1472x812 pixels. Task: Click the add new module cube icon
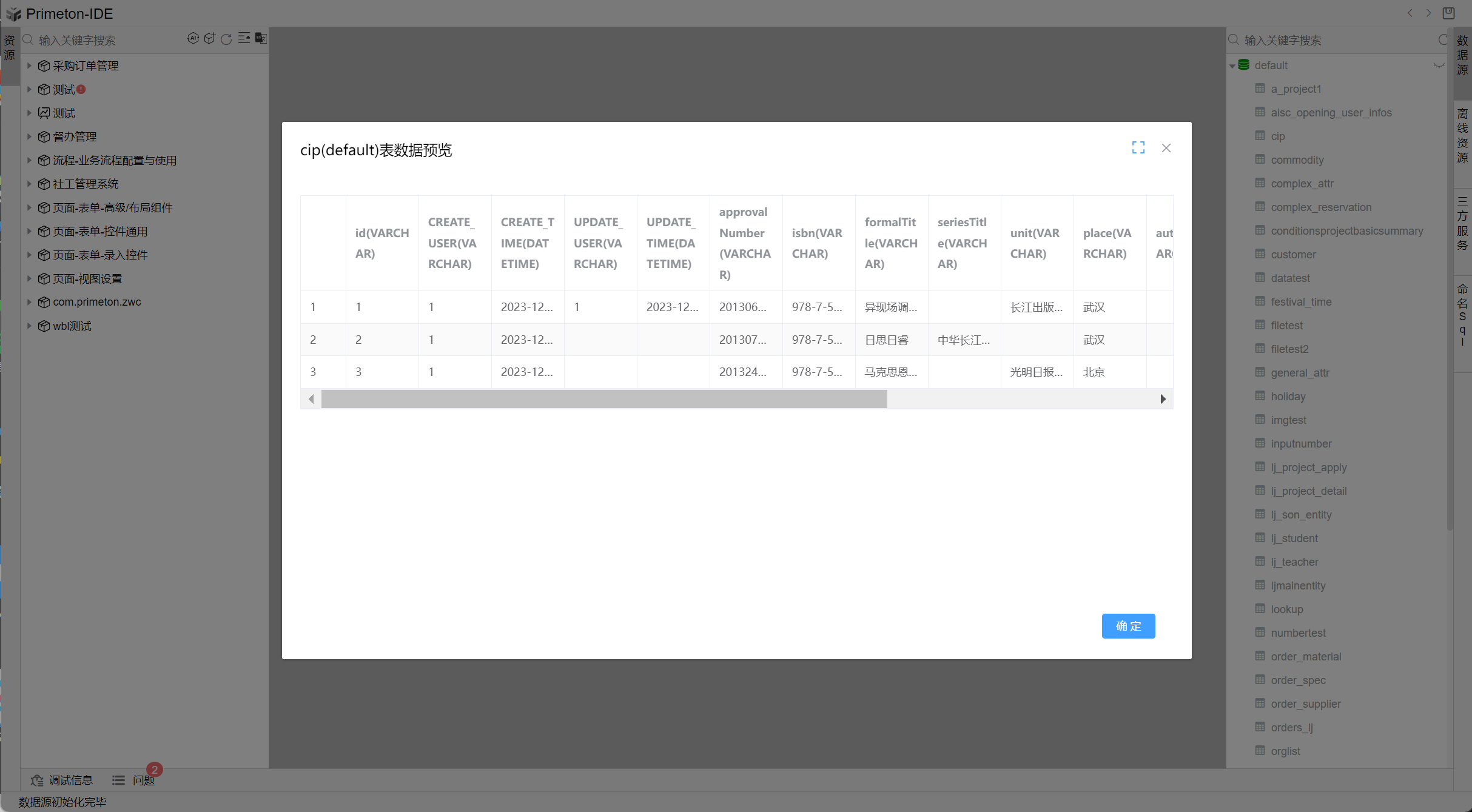click(x=210, y=39)
